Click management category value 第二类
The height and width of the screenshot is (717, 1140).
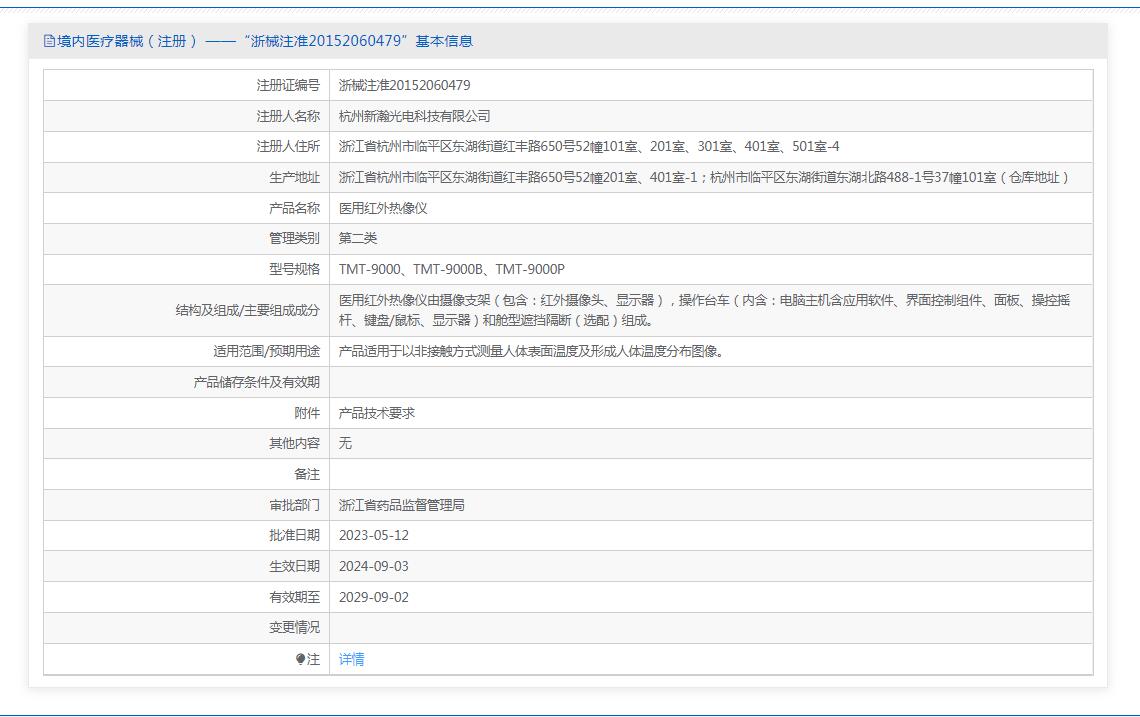click(x=358, y=238)
